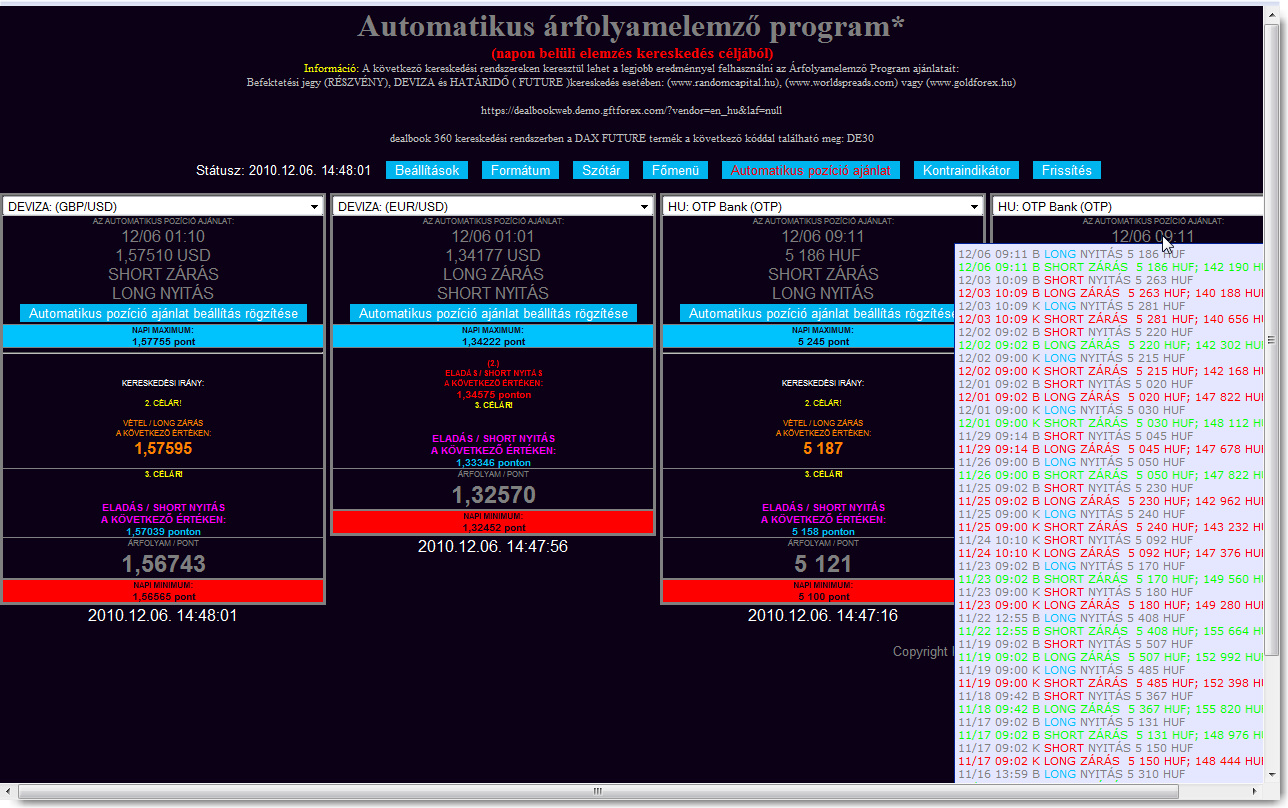This screenshot has width=1288, height=808.
Task: Click the NAPI MINIMUM 5 100 pont bar
Action: pyautogui.click(x=809, y=590)
